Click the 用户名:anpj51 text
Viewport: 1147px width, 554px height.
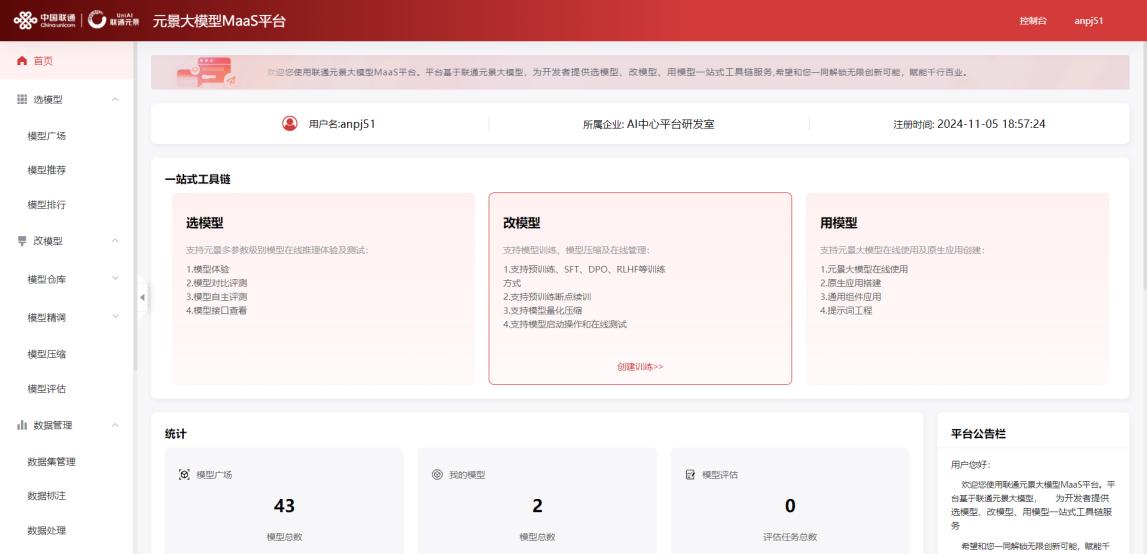(342, 124)
